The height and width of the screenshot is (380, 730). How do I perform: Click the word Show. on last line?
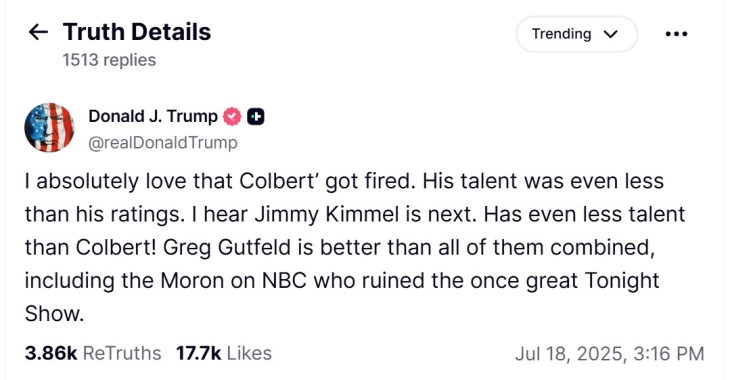point(54,313)
